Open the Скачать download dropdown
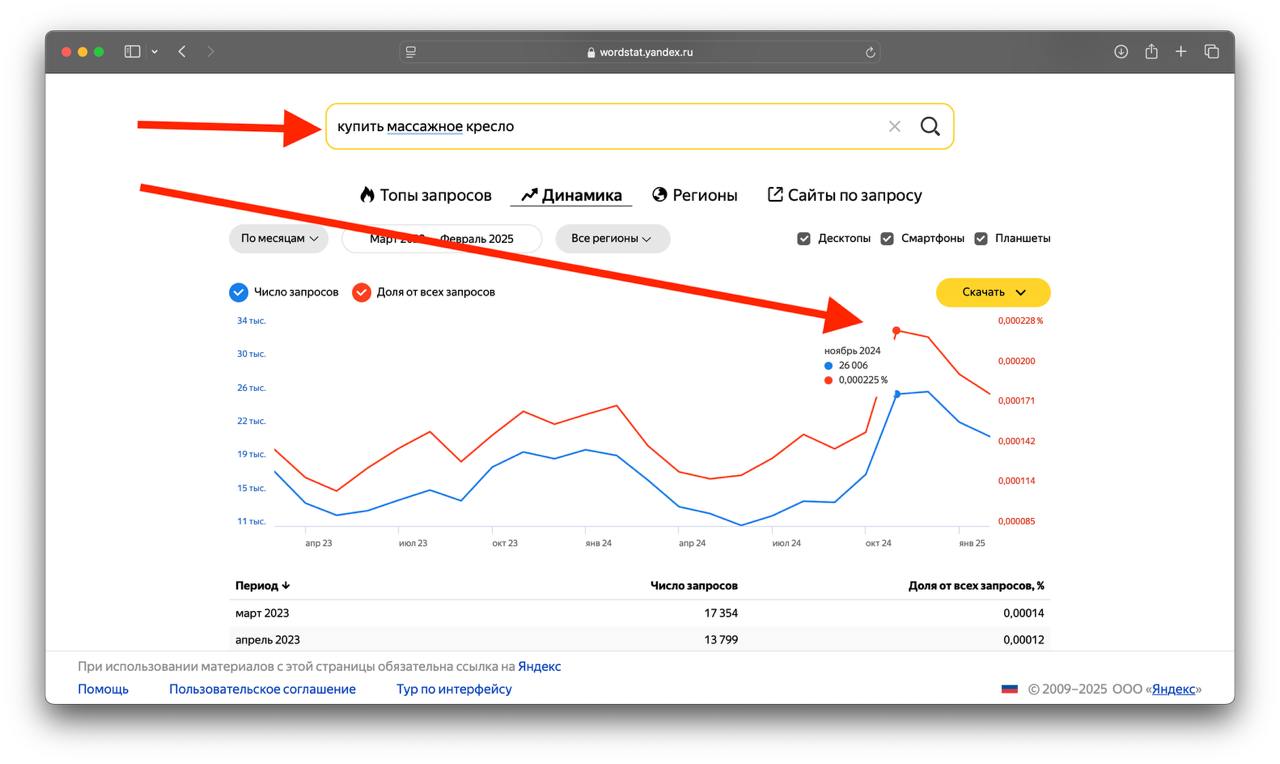 click(x=993, y=292)
